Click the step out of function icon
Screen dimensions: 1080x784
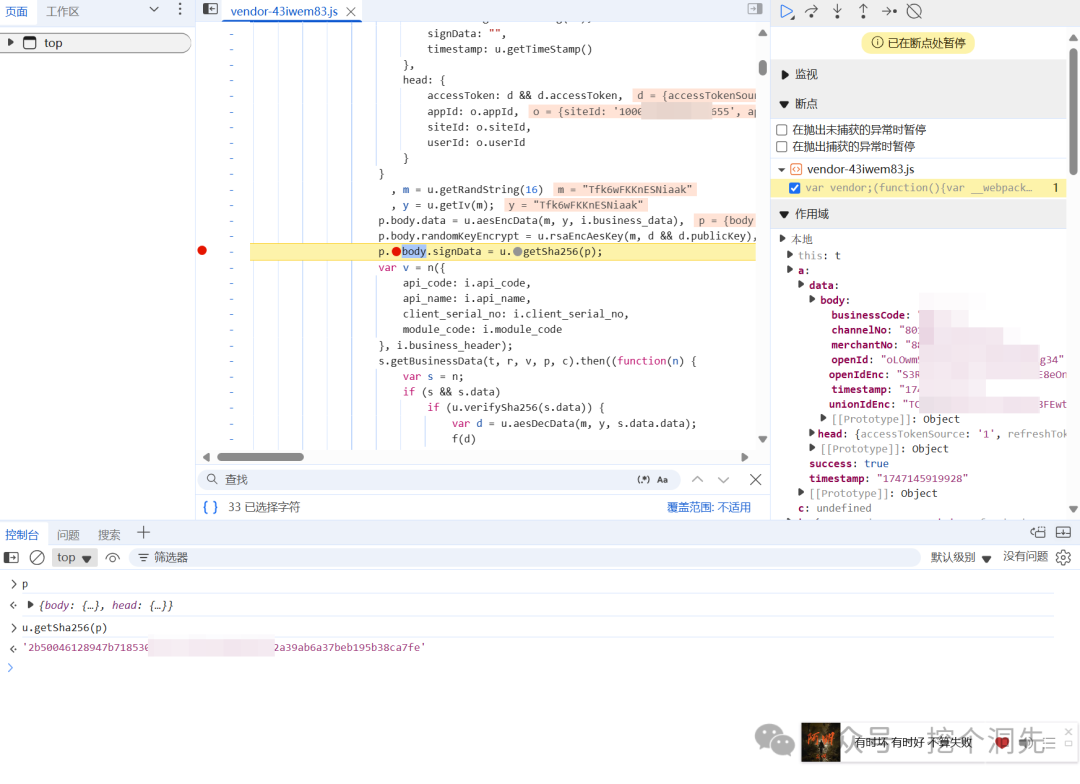pos(863,11)
